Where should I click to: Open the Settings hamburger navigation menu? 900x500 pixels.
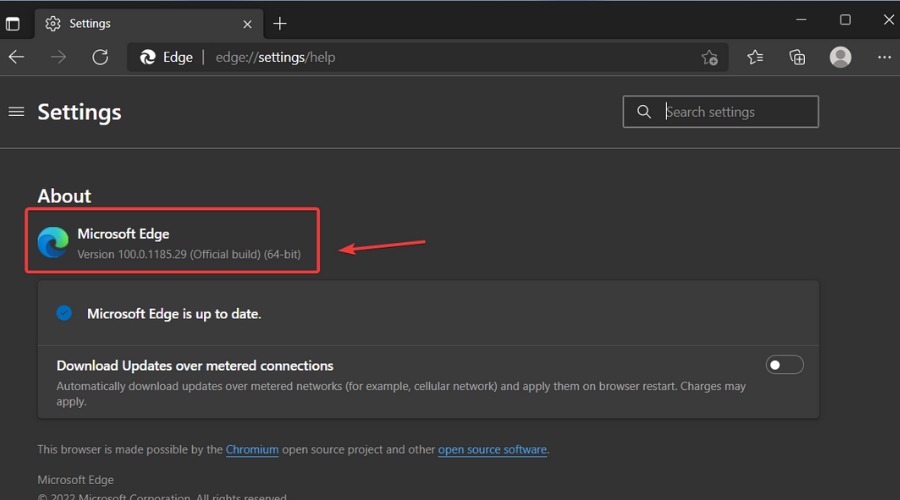pos(17,111)
